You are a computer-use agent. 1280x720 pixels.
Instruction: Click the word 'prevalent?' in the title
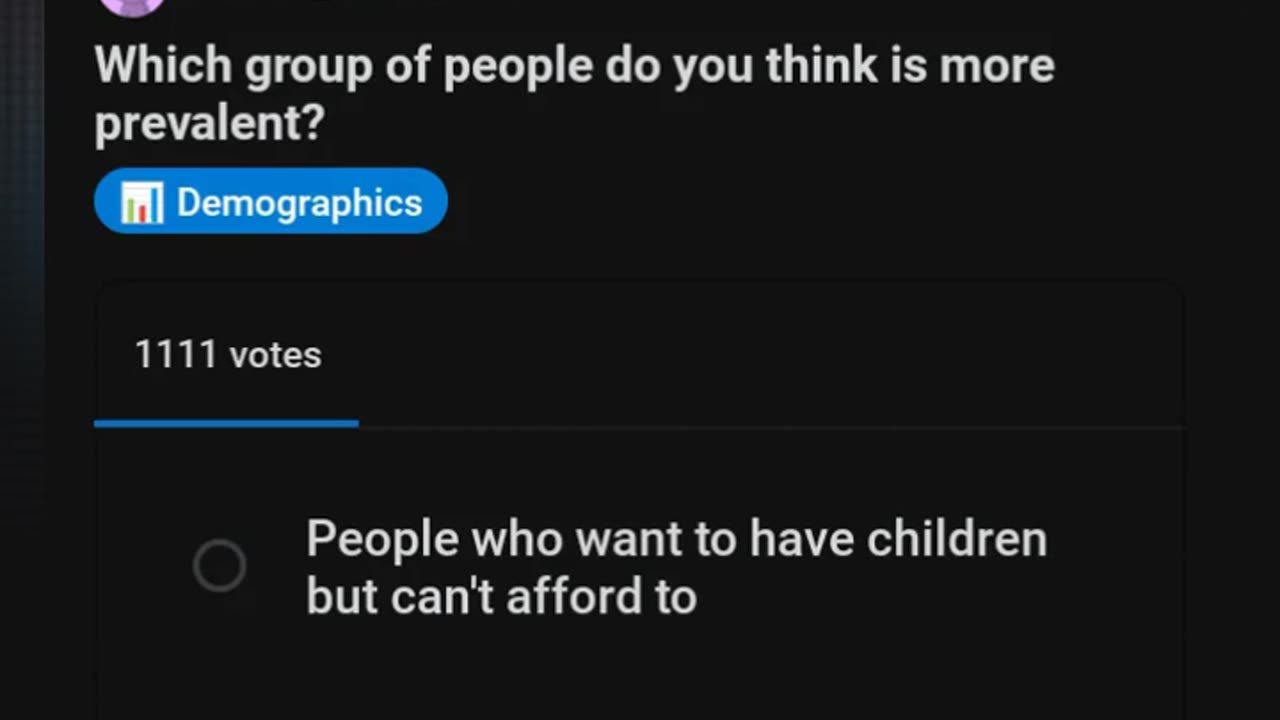(x=210, y=124)
